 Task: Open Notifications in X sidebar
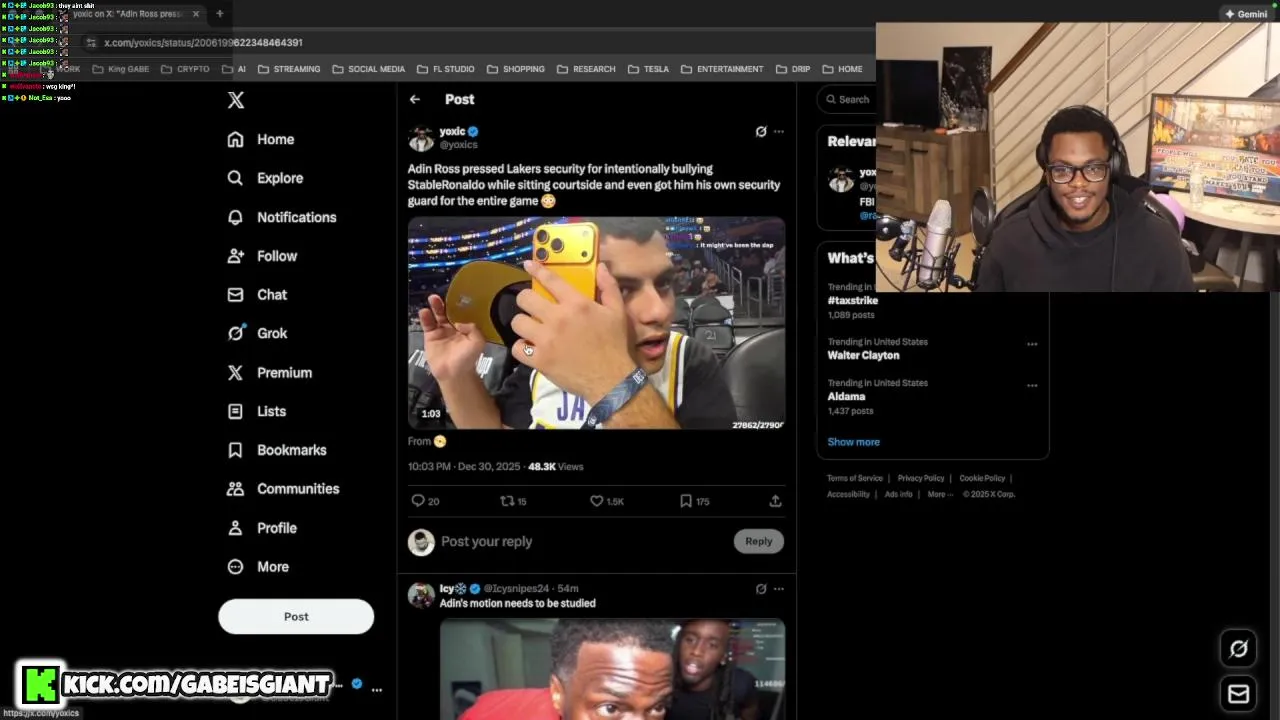coord(282,217)
